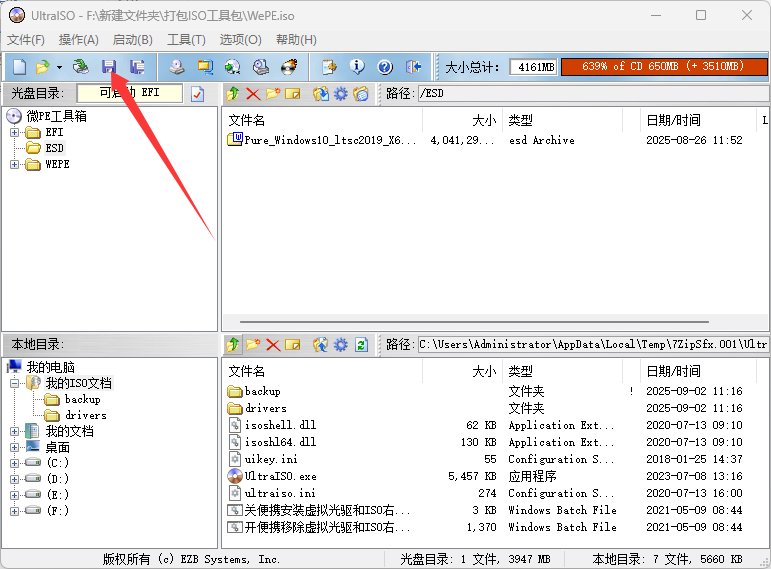
Task: Open the Help question mark icon
Action: [384, 67]
